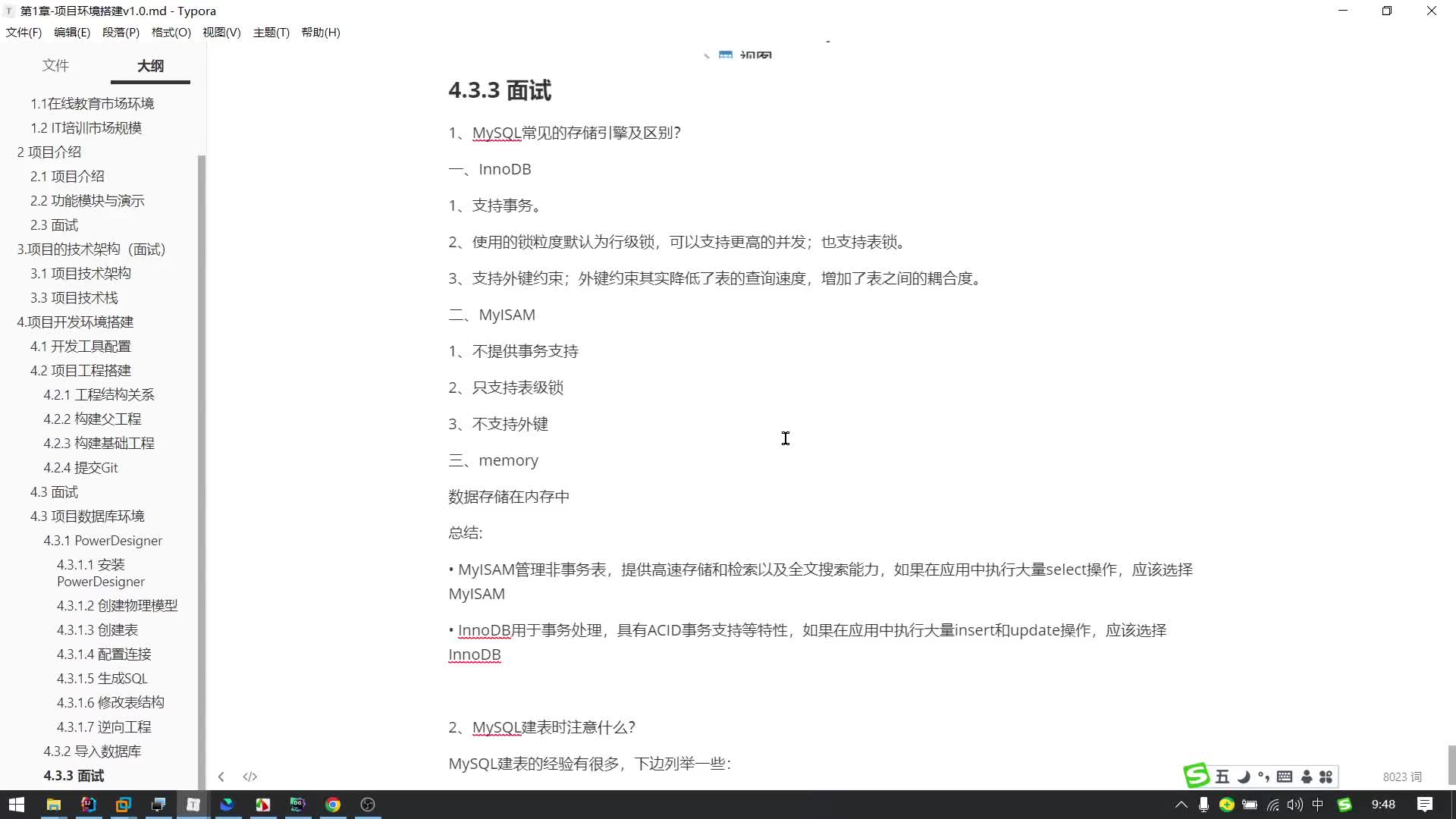Open the 视图(V) menu

coord(221,33)
